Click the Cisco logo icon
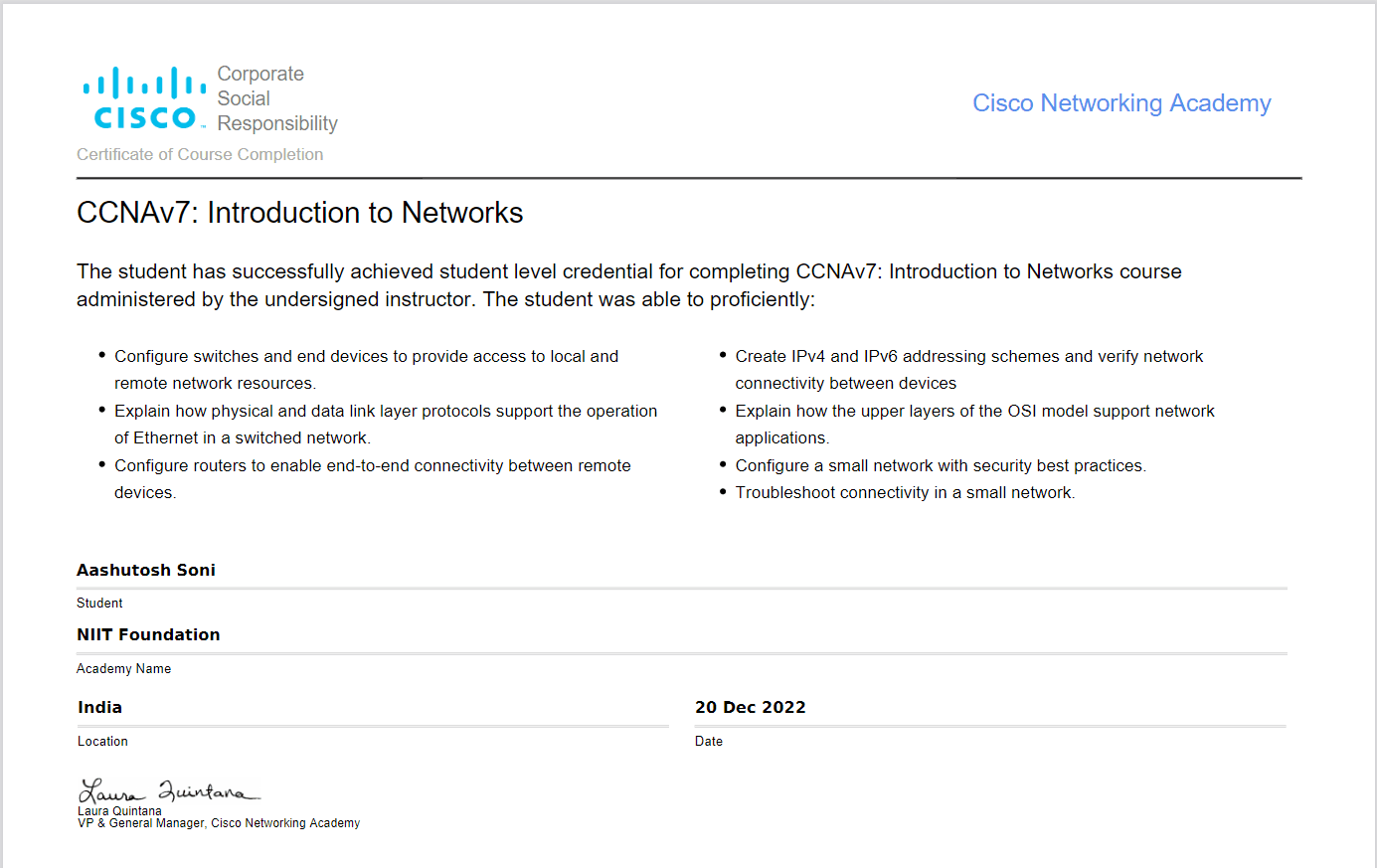The width and height of the screenshot is (1377, 868). [144, 97]
